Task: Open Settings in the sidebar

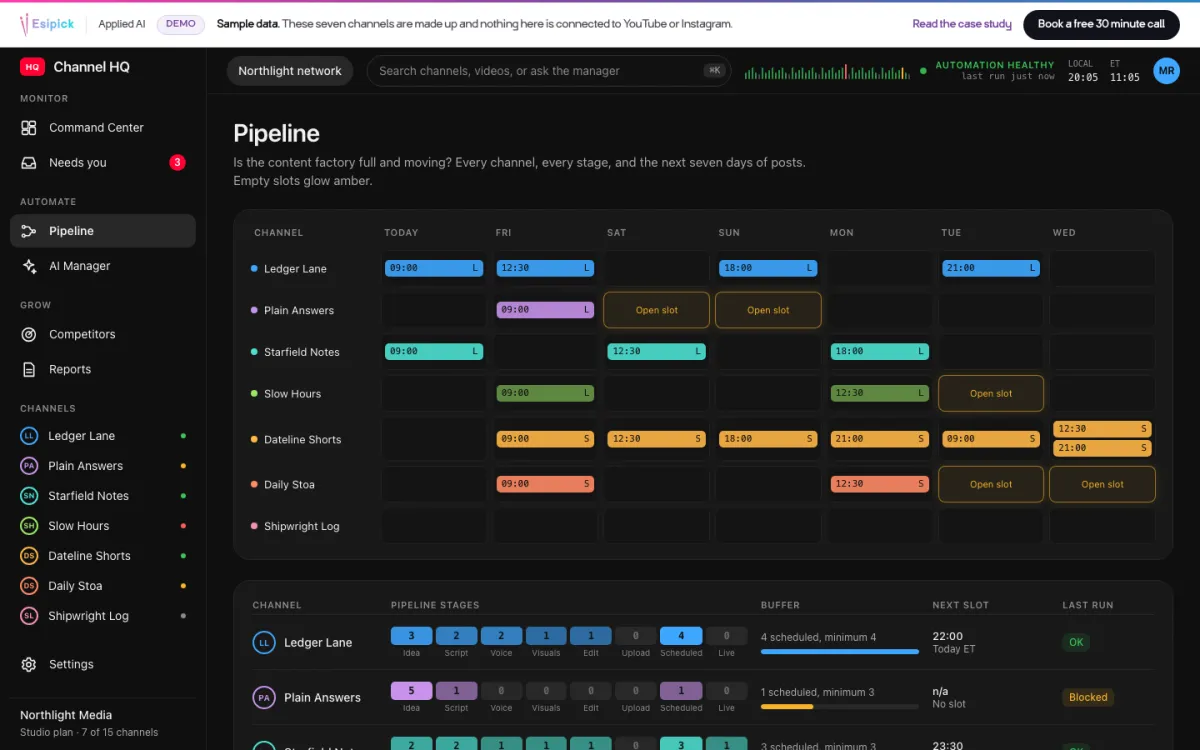Action: click(103, 664)
